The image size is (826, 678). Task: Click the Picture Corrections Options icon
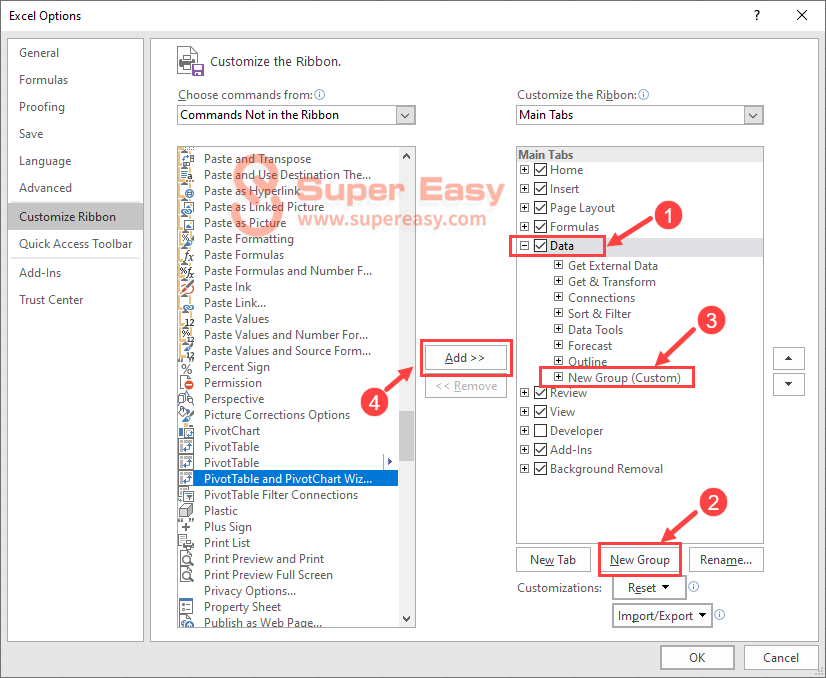pyautogui.click(x=186, y=415)
